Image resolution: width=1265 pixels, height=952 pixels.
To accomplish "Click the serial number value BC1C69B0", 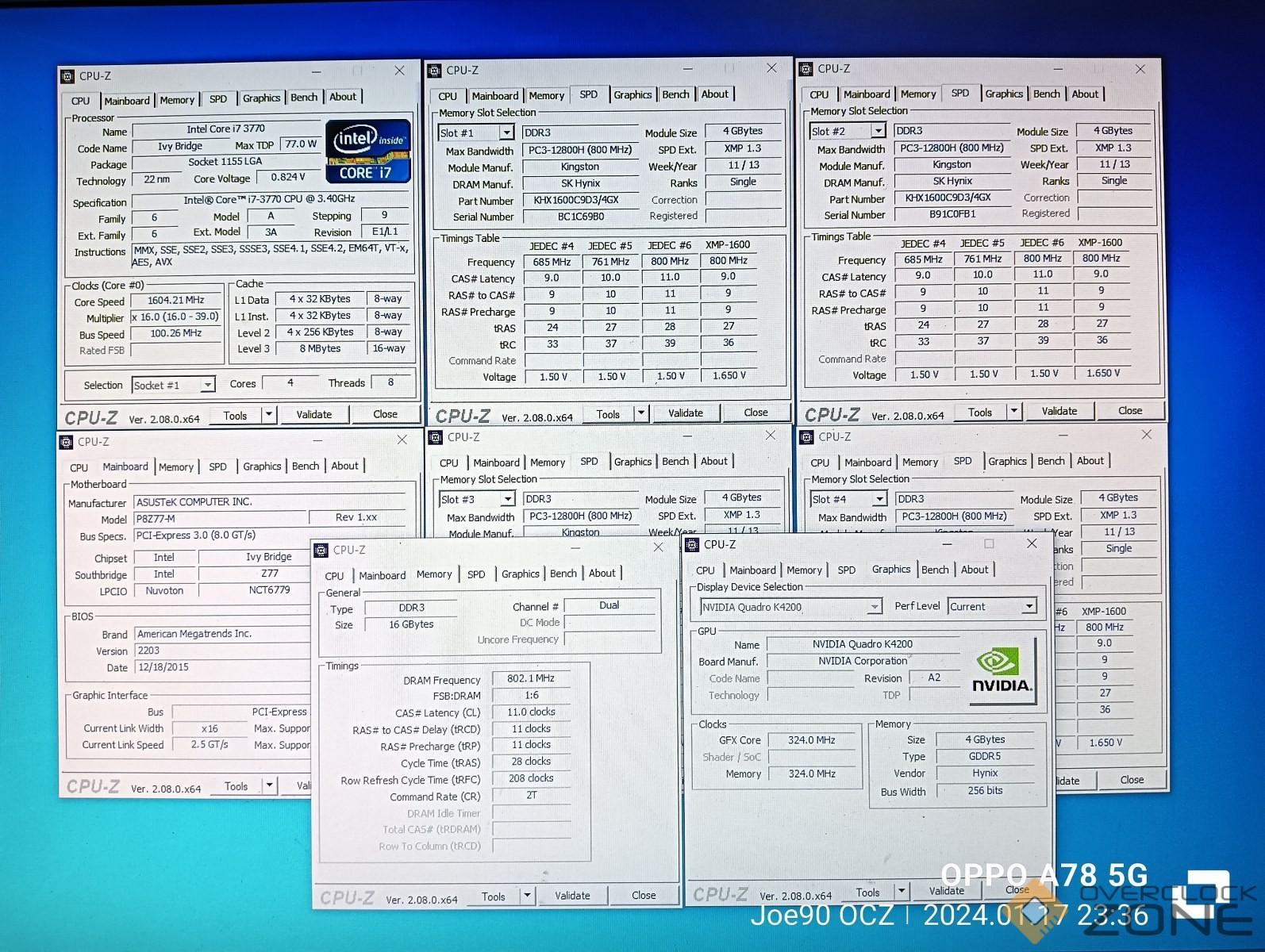I will tap(580, 217).
